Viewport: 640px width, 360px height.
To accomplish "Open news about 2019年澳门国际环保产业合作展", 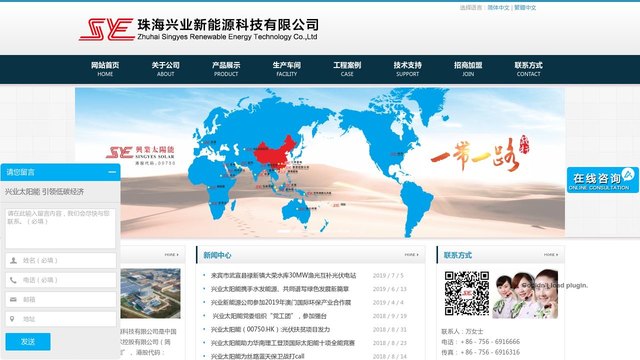I will click(281, 302).
